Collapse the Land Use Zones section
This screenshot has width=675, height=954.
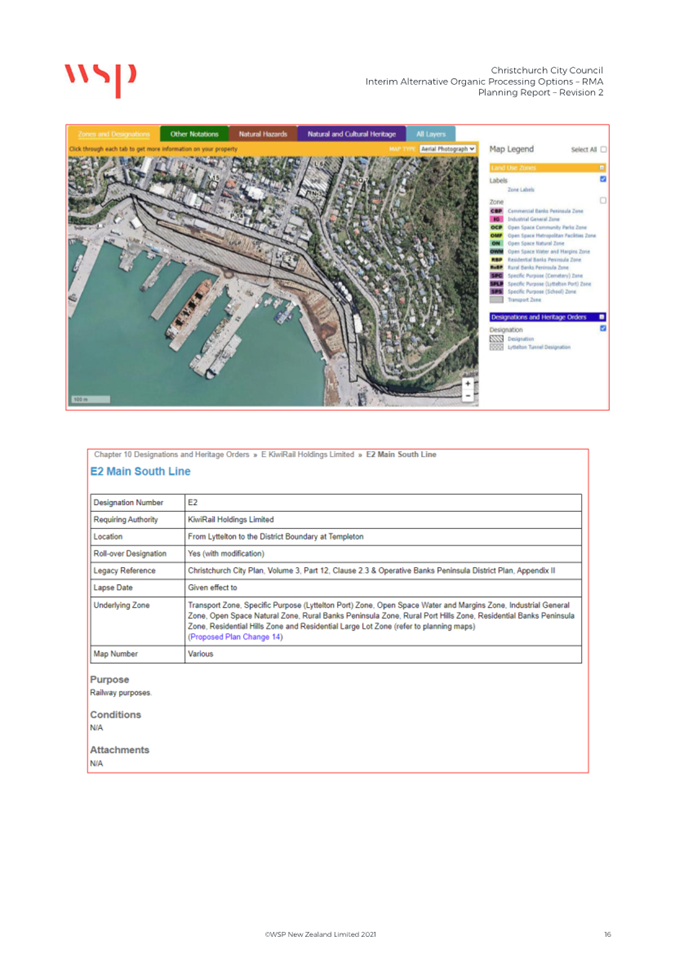pos(602,168)
